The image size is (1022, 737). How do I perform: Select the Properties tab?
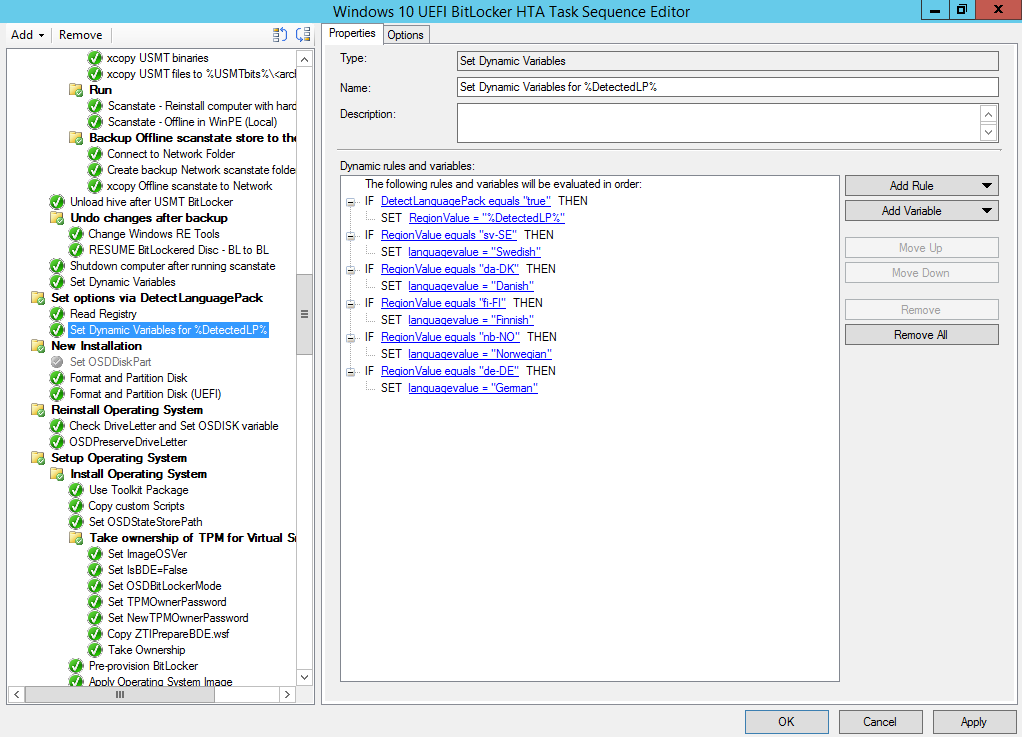pyautogui.click(x=352, y=33)
